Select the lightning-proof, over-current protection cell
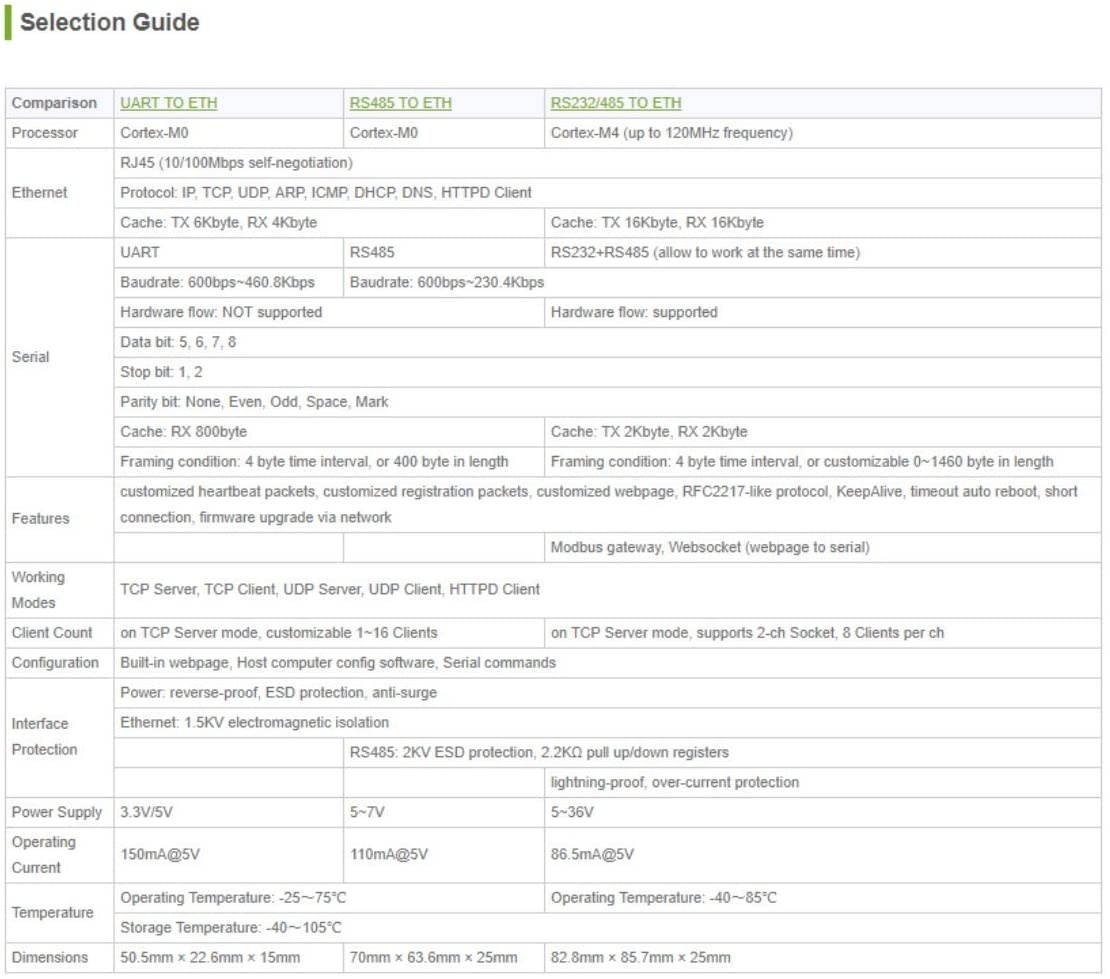This screenshot has height=979, width=1110. [675, 782]
